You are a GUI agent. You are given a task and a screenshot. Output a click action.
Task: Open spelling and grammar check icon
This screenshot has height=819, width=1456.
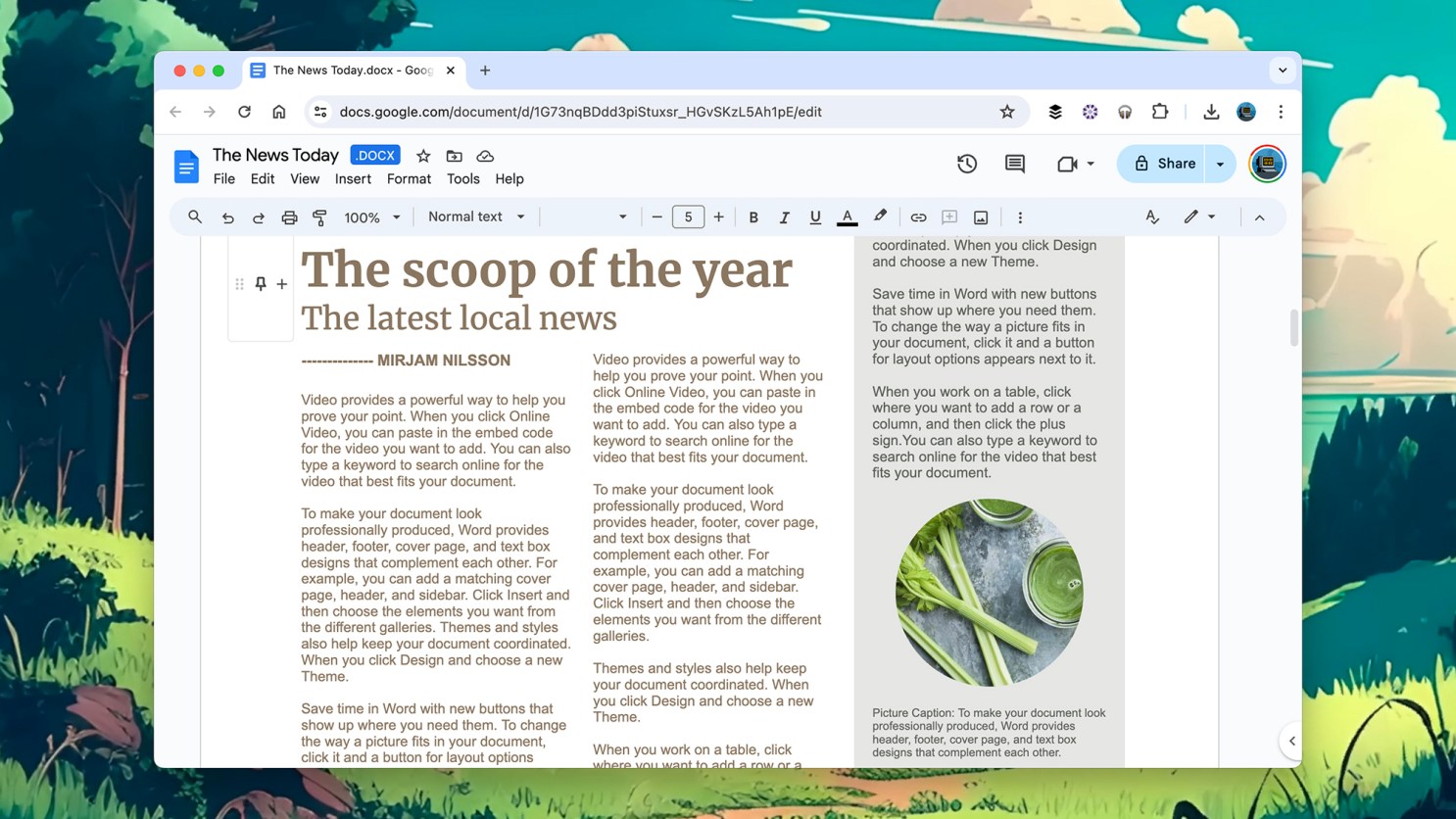click(1152, 217)
